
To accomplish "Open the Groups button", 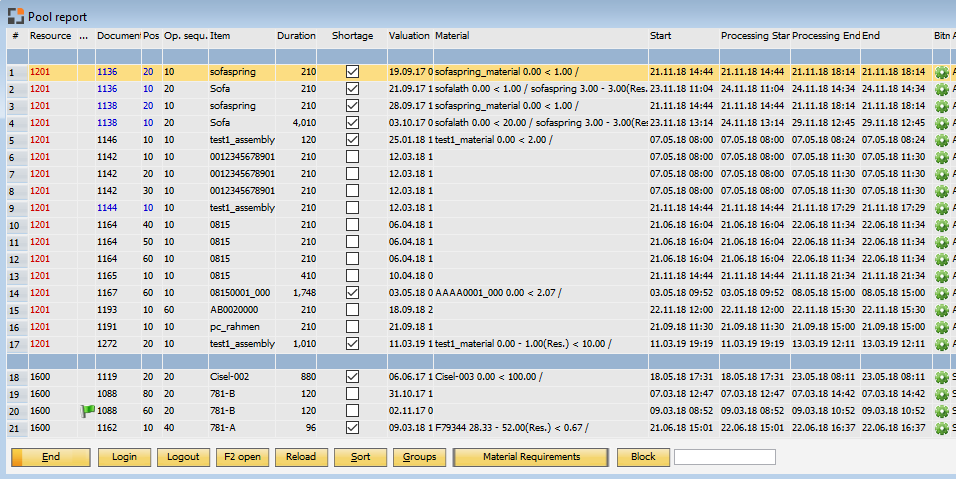I will pos(418,457).
